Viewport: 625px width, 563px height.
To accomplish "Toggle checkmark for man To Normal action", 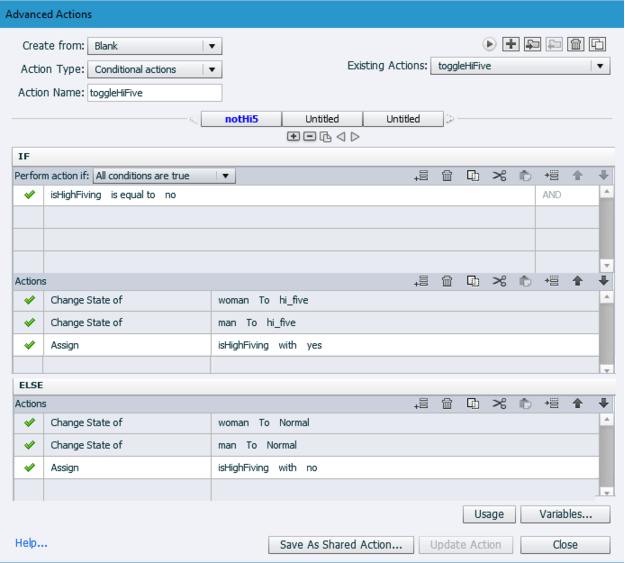I will pyautogui.click(x=29, y=445).
